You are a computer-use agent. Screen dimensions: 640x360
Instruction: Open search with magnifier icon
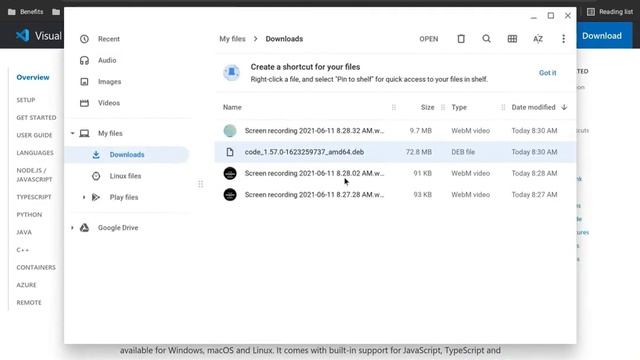pos(487,39)
